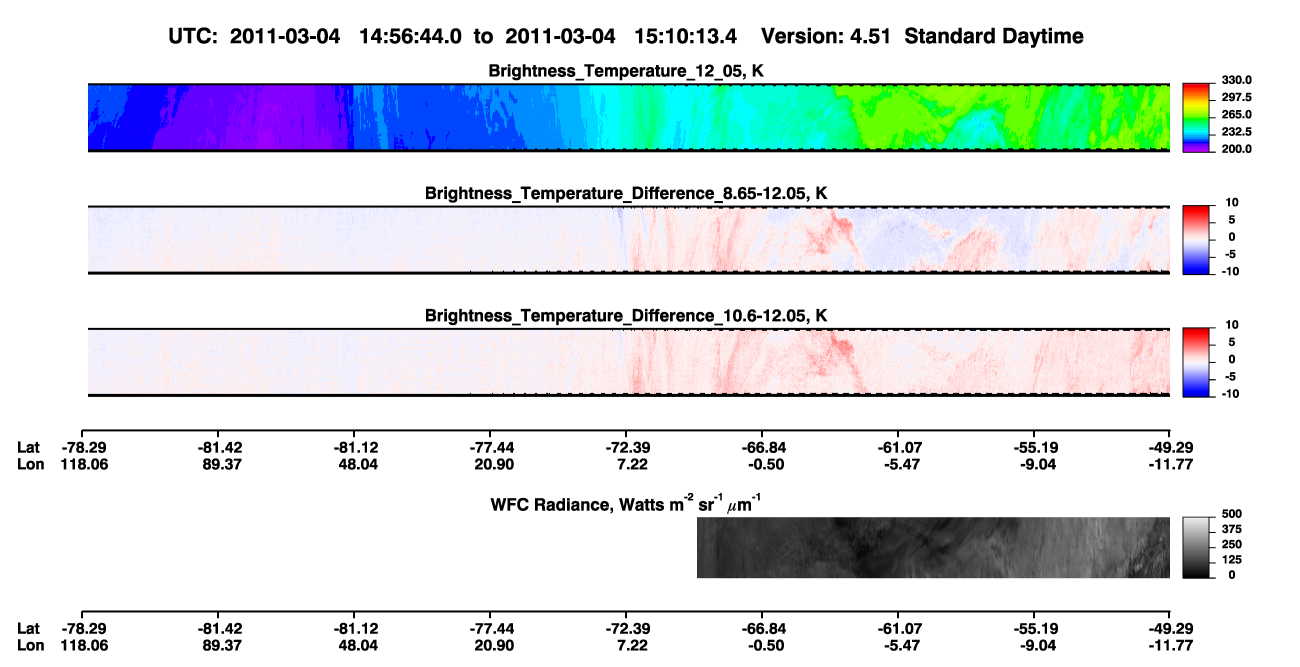Click upper axis latitude '-49.29'
1300x667 pixels.
click(x=1169, y=447)
